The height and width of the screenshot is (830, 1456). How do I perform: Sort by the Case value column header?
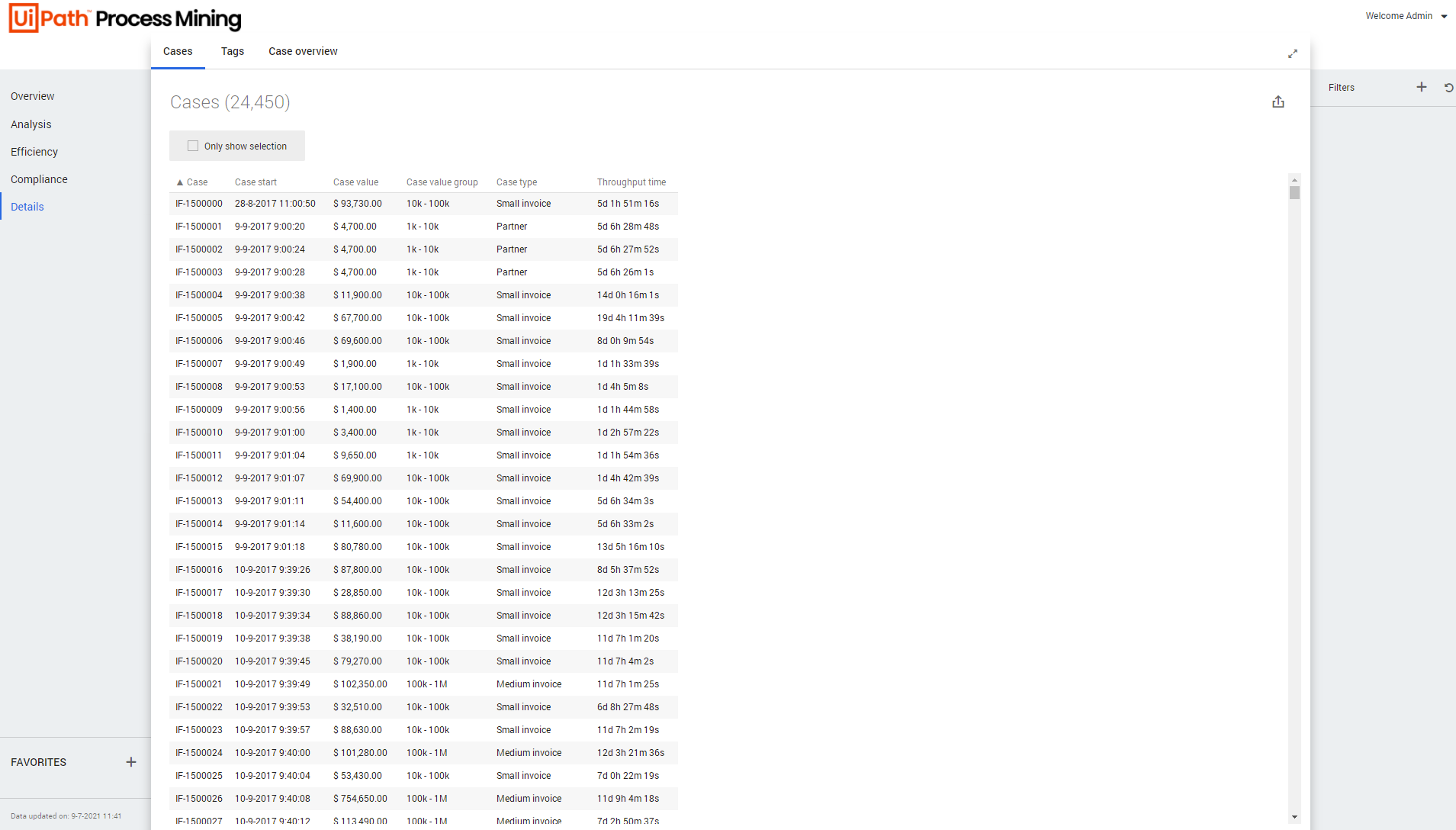click(355, 182)
